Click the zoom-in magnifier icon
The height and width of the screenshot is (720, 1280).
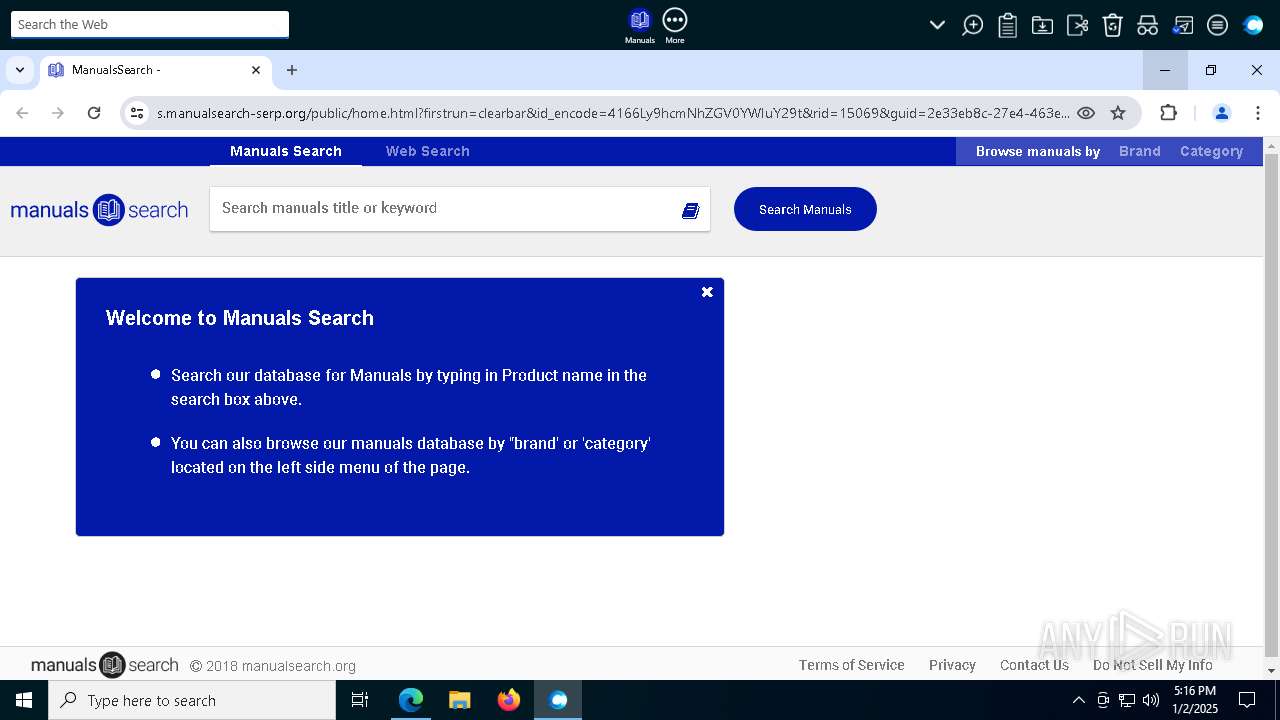click(x=972, y=25)
